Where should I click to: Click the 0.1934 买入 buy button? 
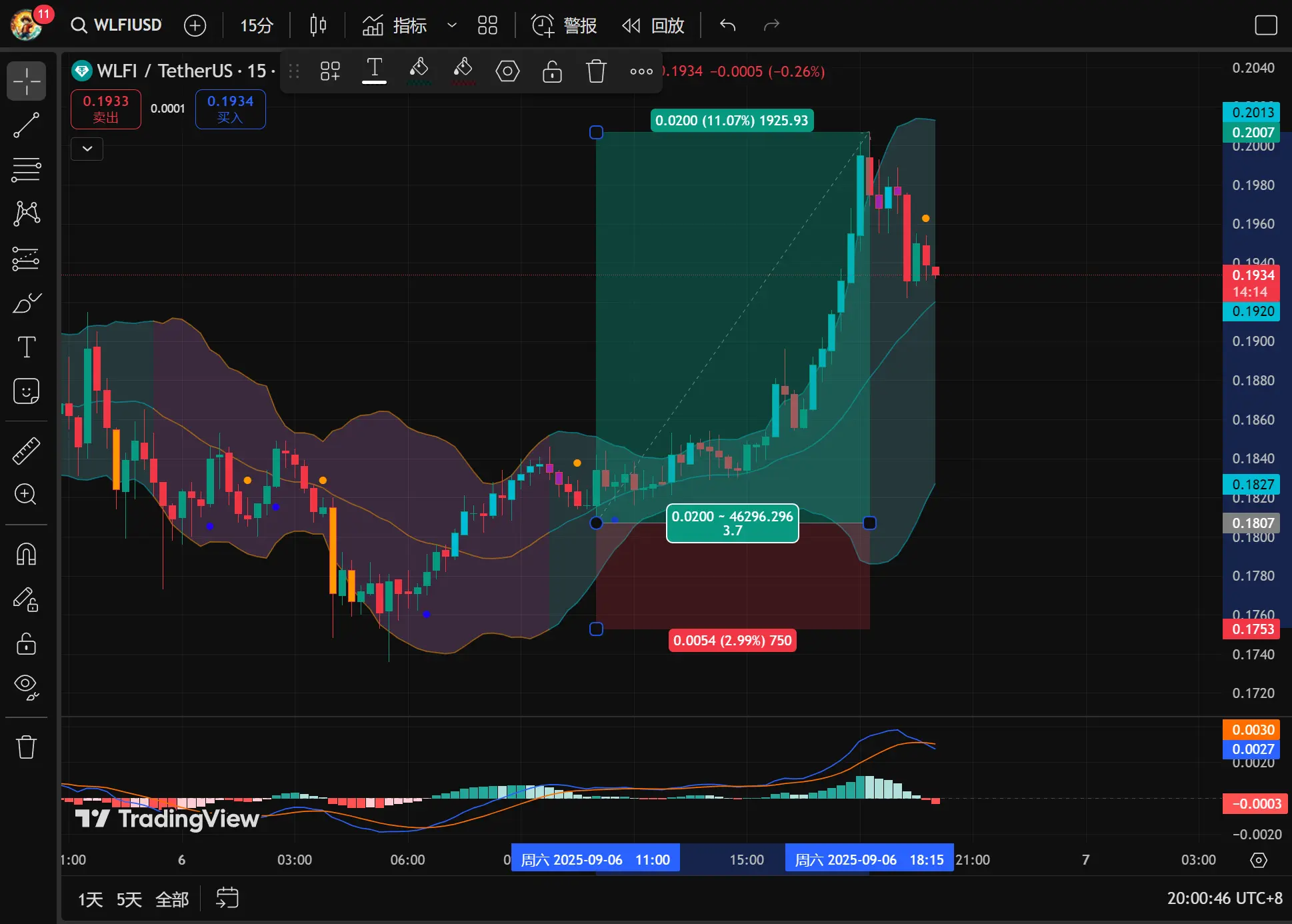tap(231, 109)
